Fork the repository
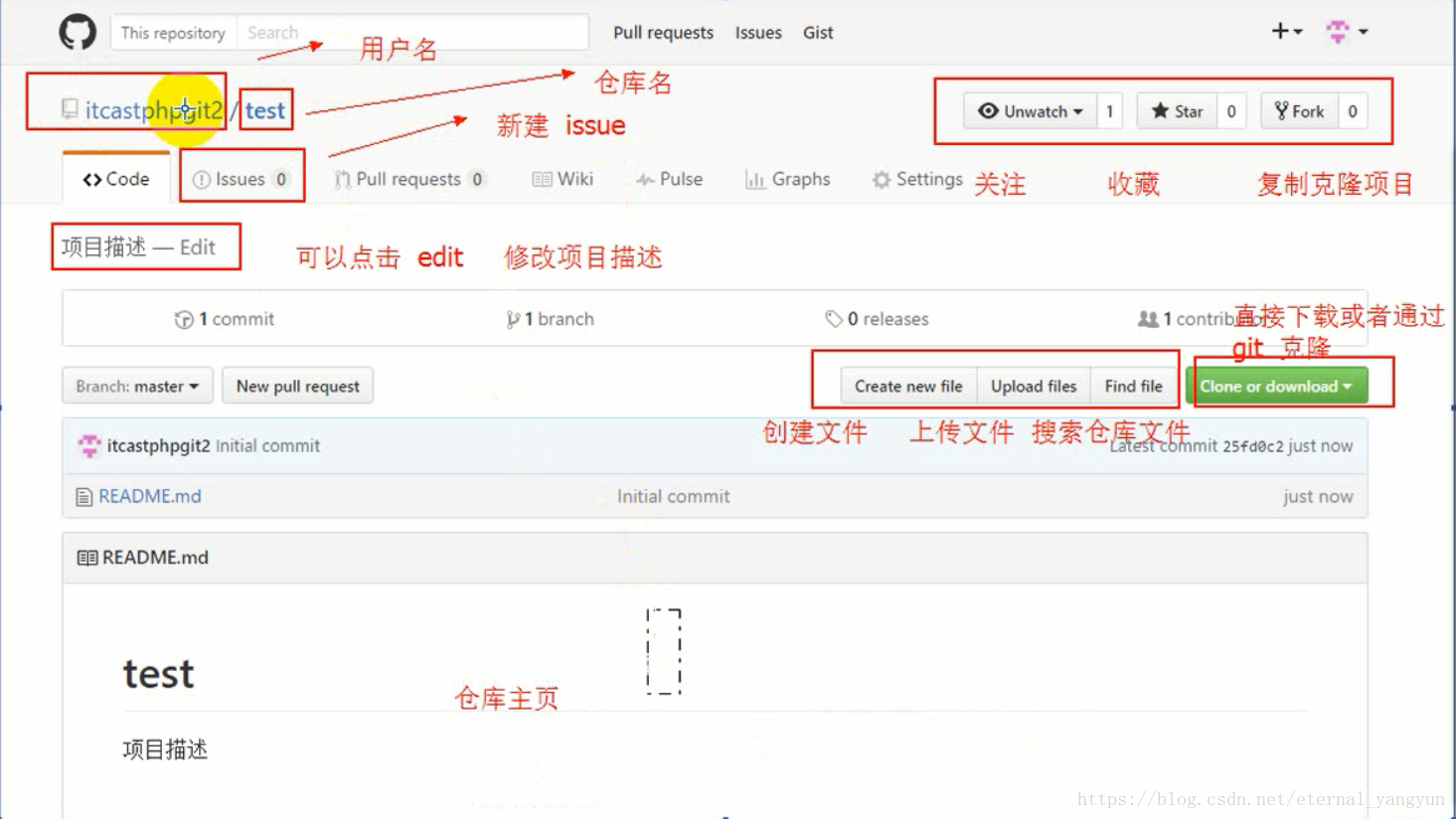This screenshot has height=819, width=1456. tap(1299, 111)
